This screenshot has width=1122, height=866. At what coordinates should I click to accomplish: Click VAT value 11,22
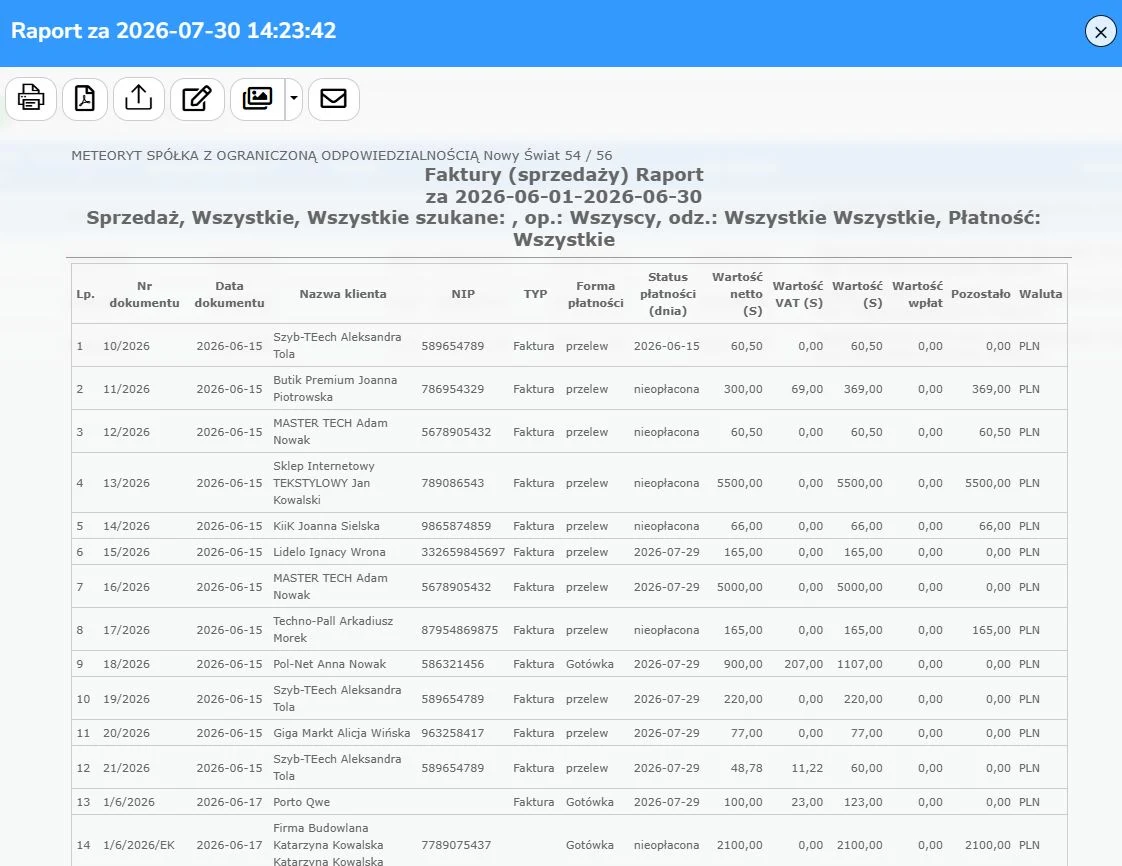[807, 768]
